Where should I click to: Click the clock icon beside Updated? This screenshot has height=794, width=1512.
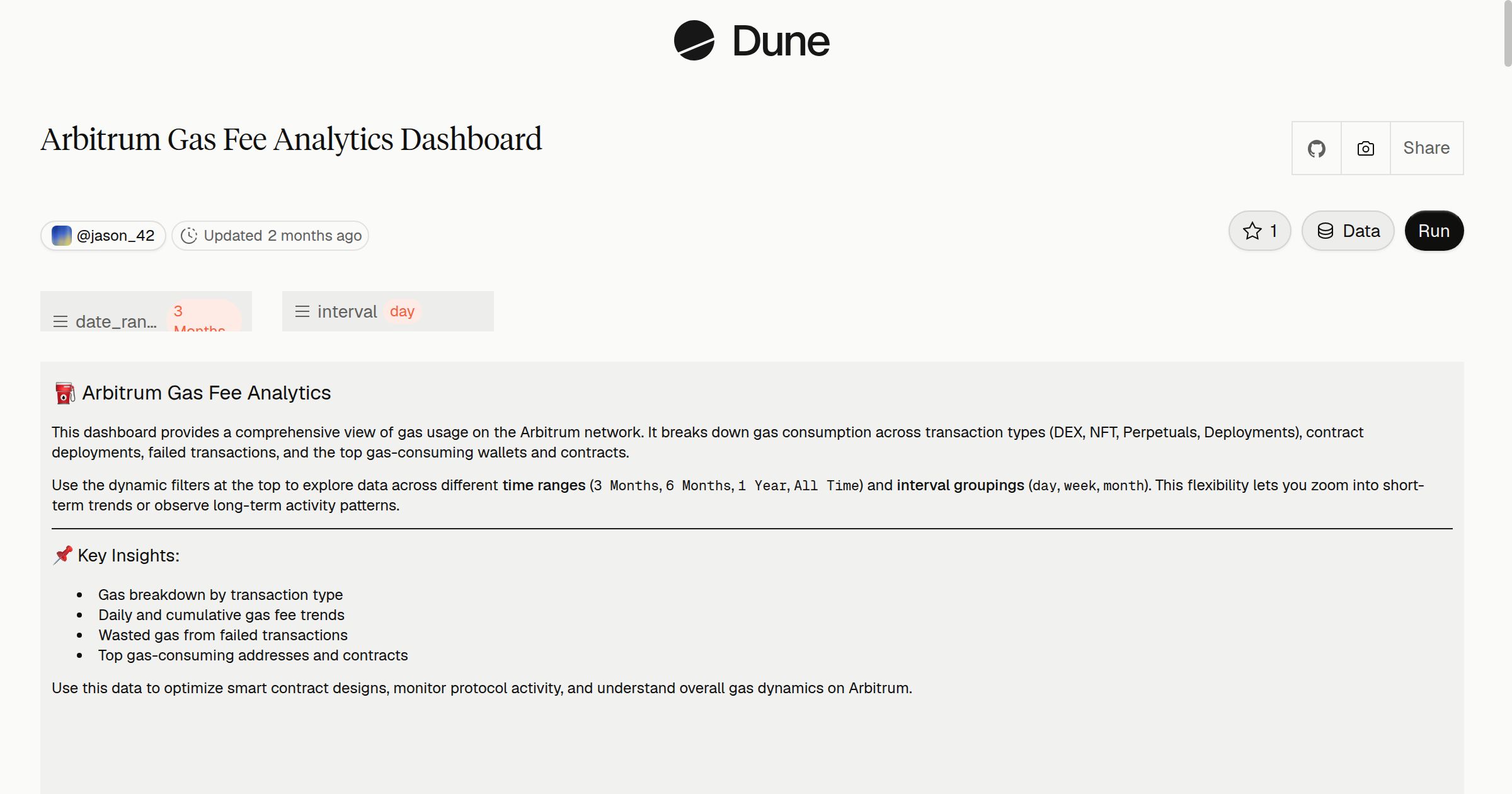coord(189,236)
